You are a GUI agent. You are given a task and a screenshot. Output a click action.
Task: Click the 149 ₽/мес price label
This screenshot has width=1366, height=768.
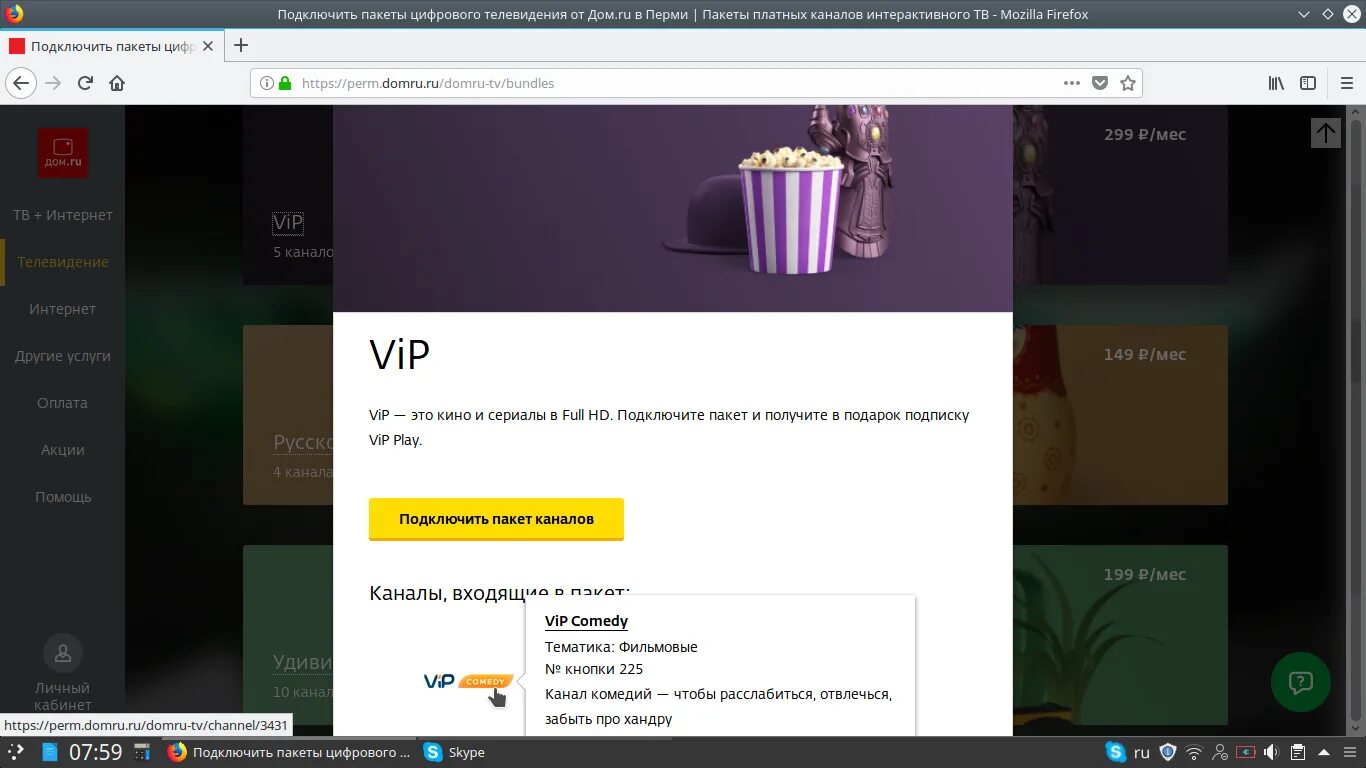(1145, 354)
